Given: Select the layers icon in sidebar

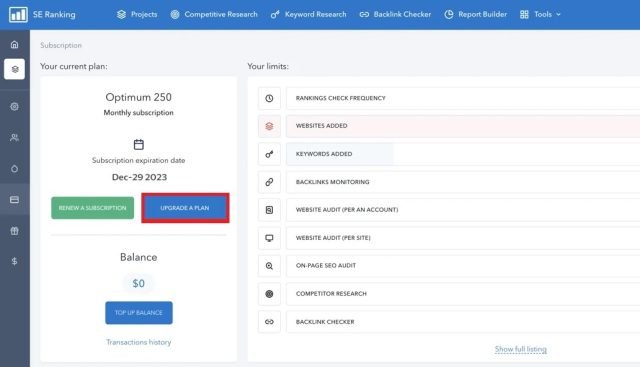Looking at the screenshot, I should (15, 69).
